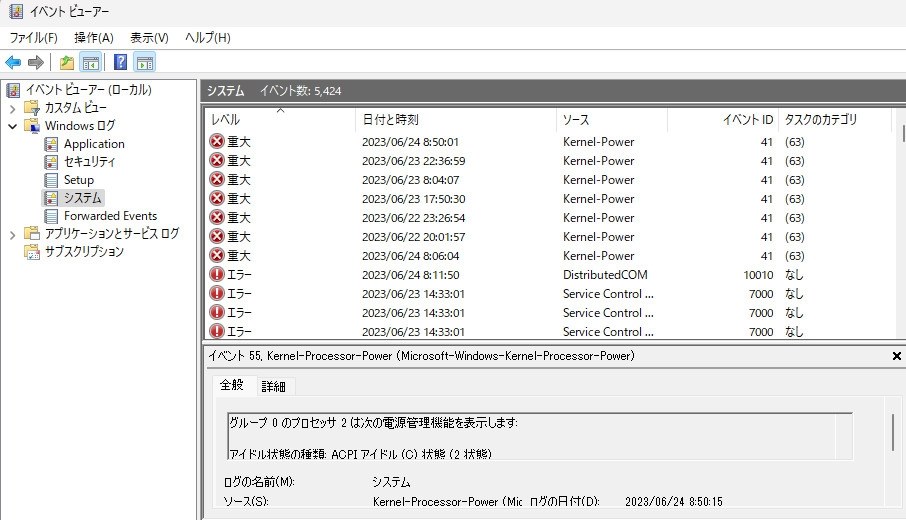This screenshot has height=520, width=906.
Task: Select the date 2023/06/23 17:50:30
Action: point(414,199)
